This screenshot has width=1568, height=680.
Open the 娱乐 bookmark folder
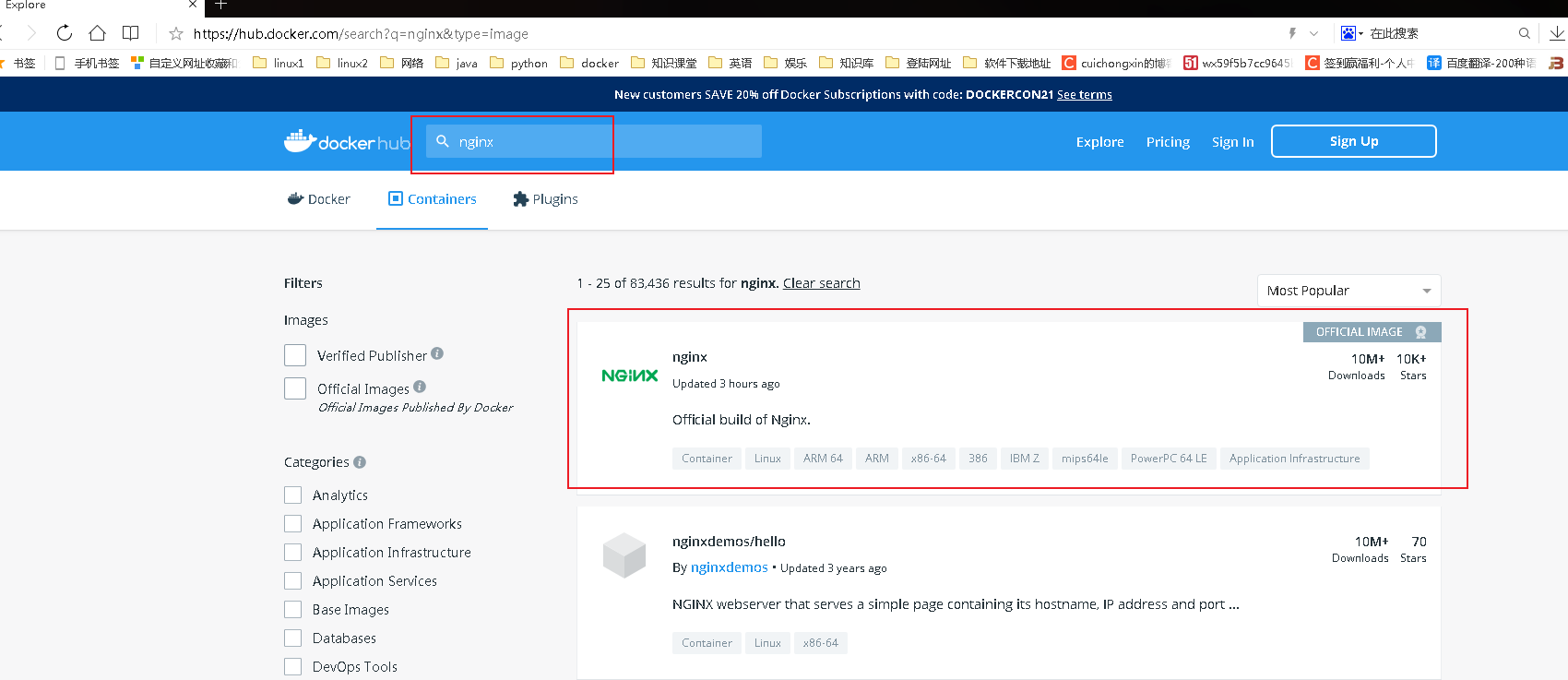tap(786, 63)
